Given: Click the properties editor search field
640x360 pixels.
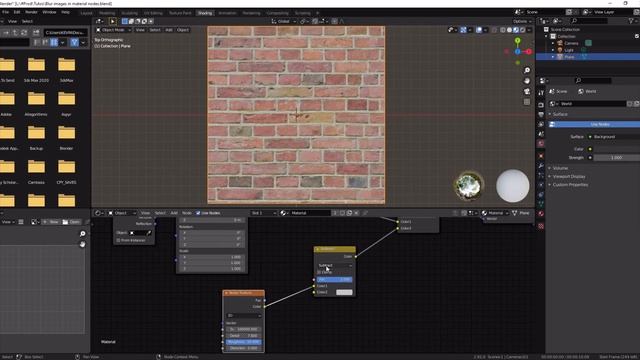Looking at the screenshot, I should (x=593, y=80).
